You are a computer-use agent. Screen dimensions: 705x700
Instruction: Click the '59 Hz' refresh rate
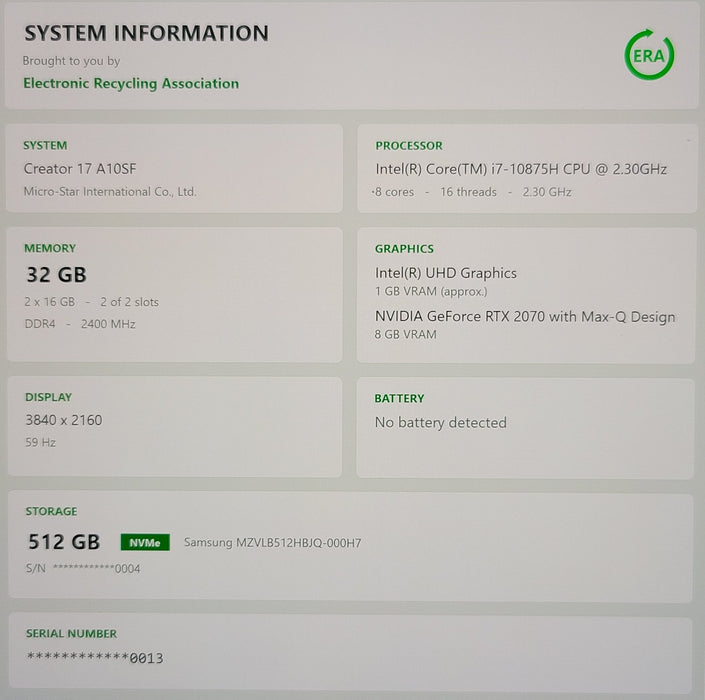pyautogui.click(x=40, y=442)
